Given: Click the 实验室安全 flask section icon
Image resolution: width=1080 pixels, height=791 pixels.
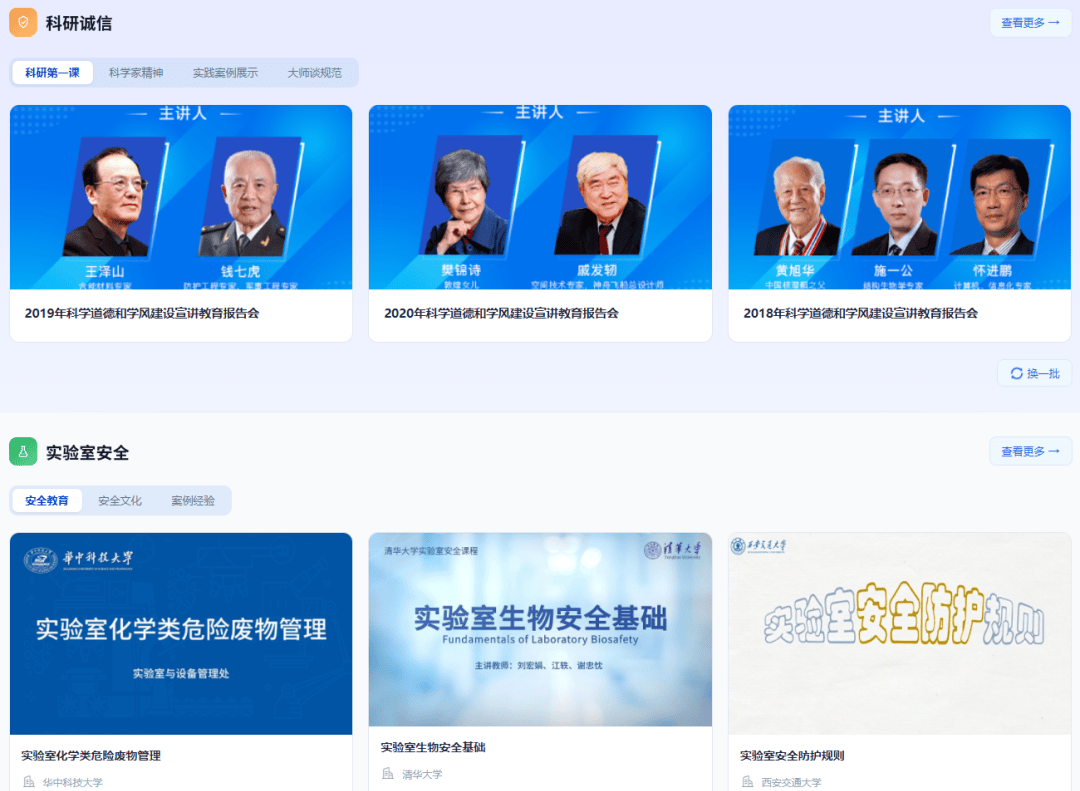Looking at the screenshot, I should 22,451.
